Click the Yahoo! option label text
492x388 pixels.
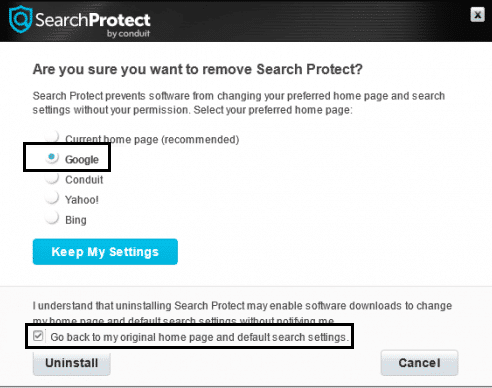pos(82,200)
